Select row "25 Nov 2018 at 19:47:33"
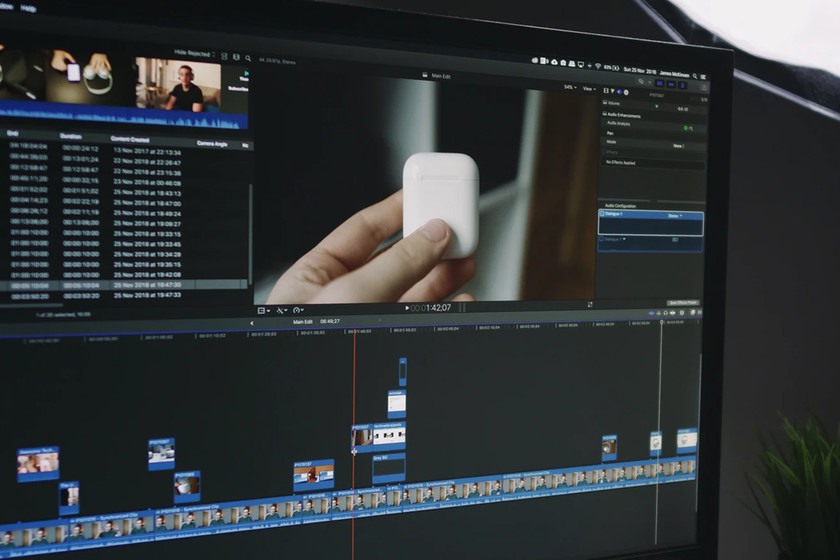The height and width of the screenshot is (560, 840). pos(124,295)
